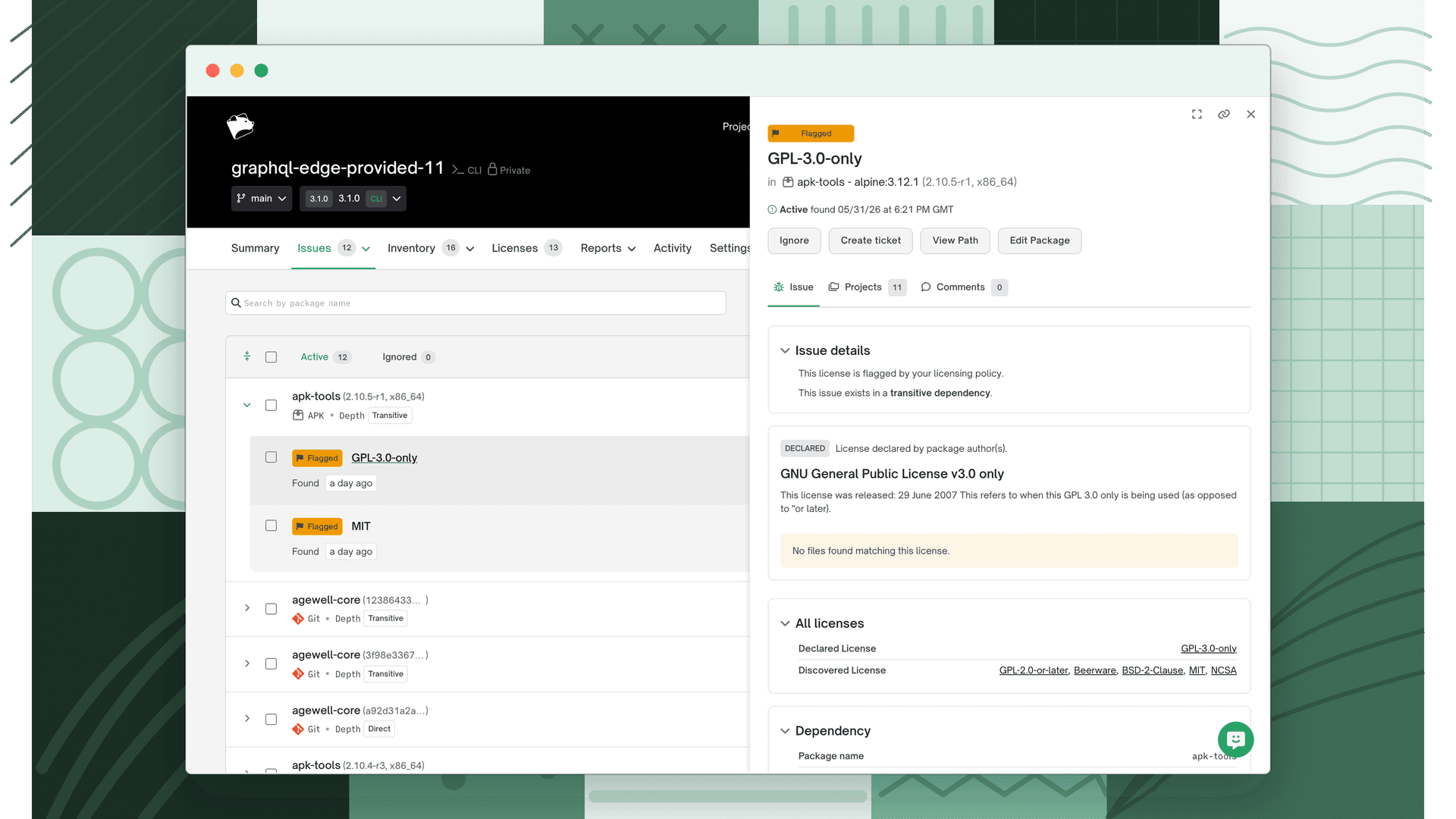
Task: Copy the issue link icon
Action: 1224,115
